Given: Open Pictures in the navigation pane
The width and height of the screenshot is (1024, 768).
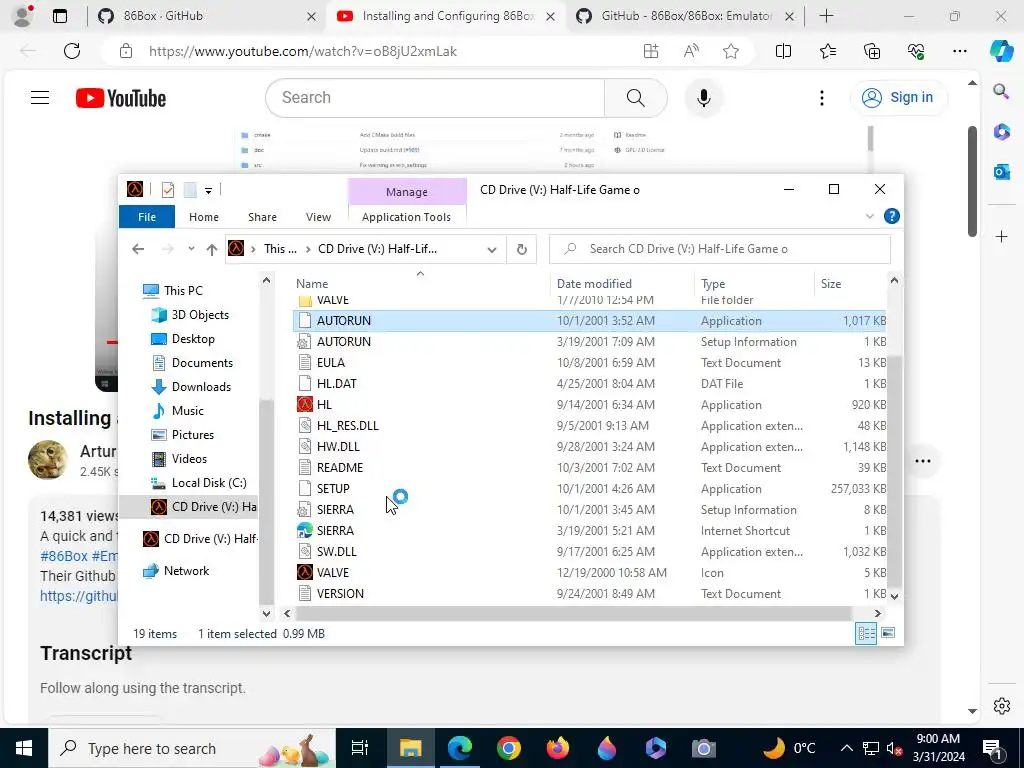Looking at the screenshot, I should pyautogui.click(x=193, y=435).
